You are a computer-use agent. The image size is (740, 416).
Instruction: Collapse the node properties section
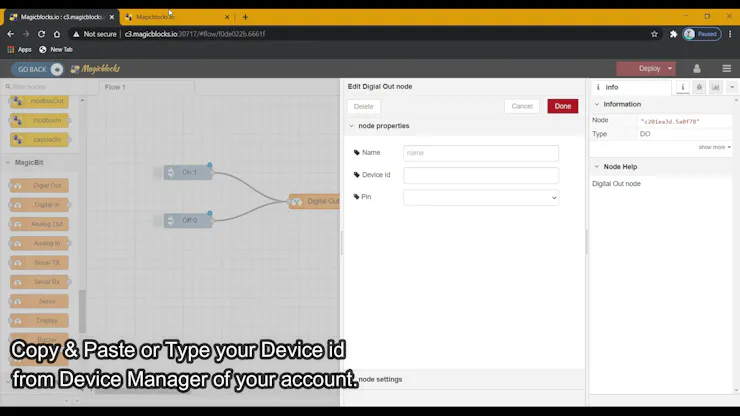352,126
